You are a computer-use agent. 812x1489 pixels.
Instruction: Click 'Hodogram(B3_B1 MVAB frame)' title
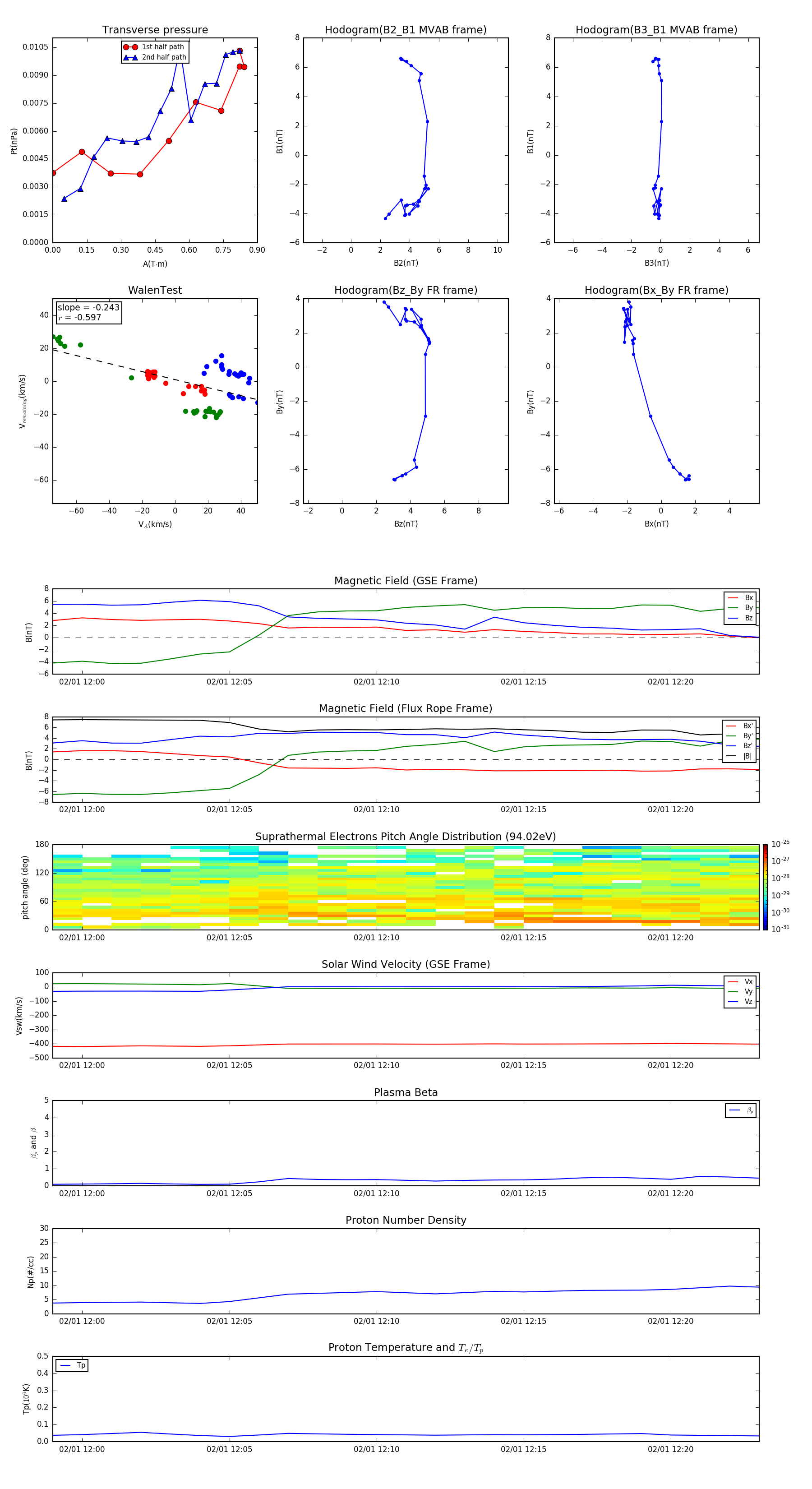pos(656,30)
